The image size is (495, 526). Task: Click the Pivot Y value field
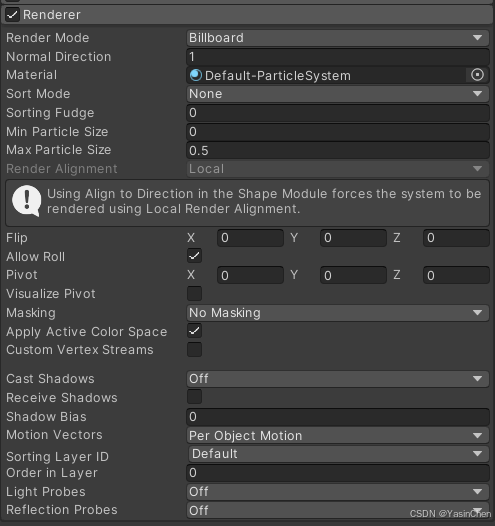tap(353, 275)
